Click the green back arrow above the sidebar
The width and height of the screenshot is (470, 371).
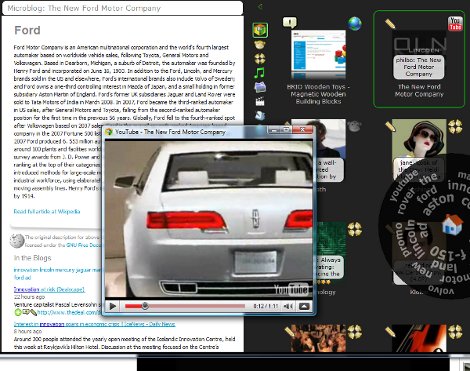click(260, 6)
